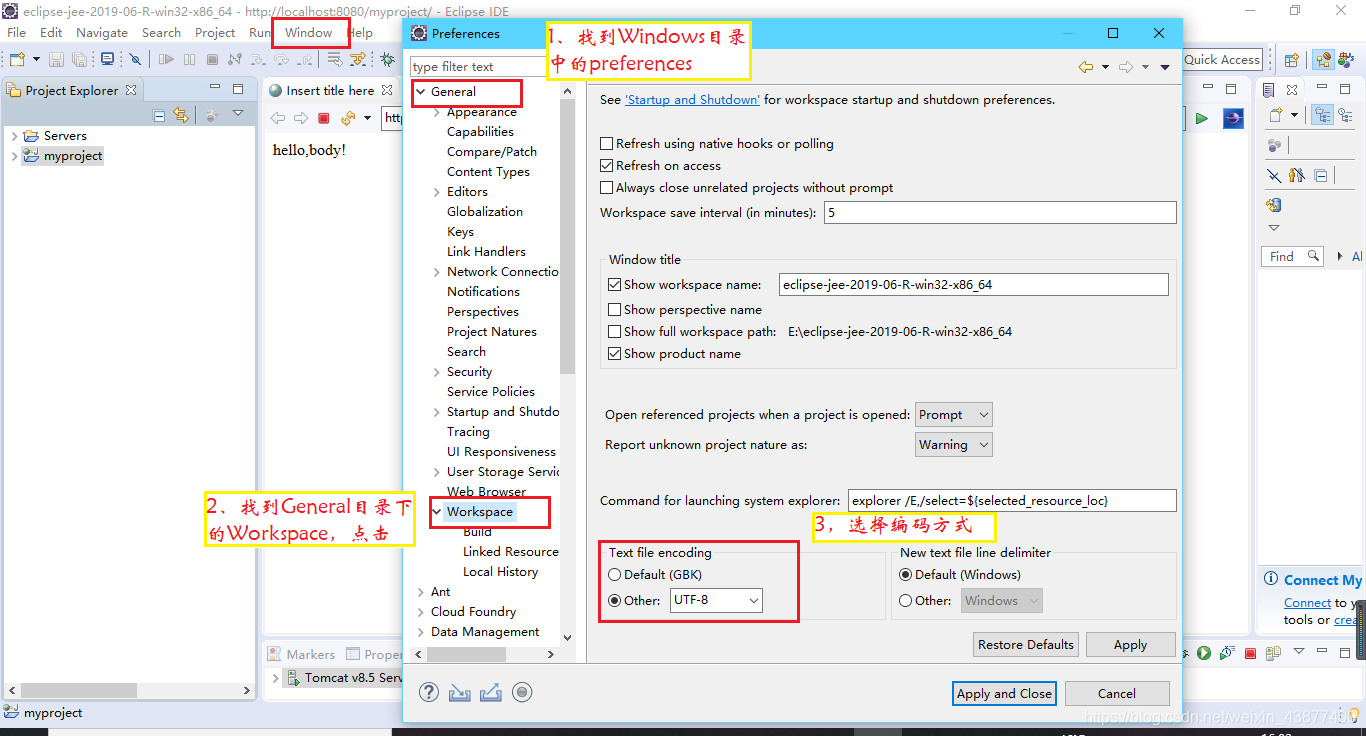The image size is (1366, 736).
Task: Toggle Show workspace name checkbox
Action: coord(614,285)
